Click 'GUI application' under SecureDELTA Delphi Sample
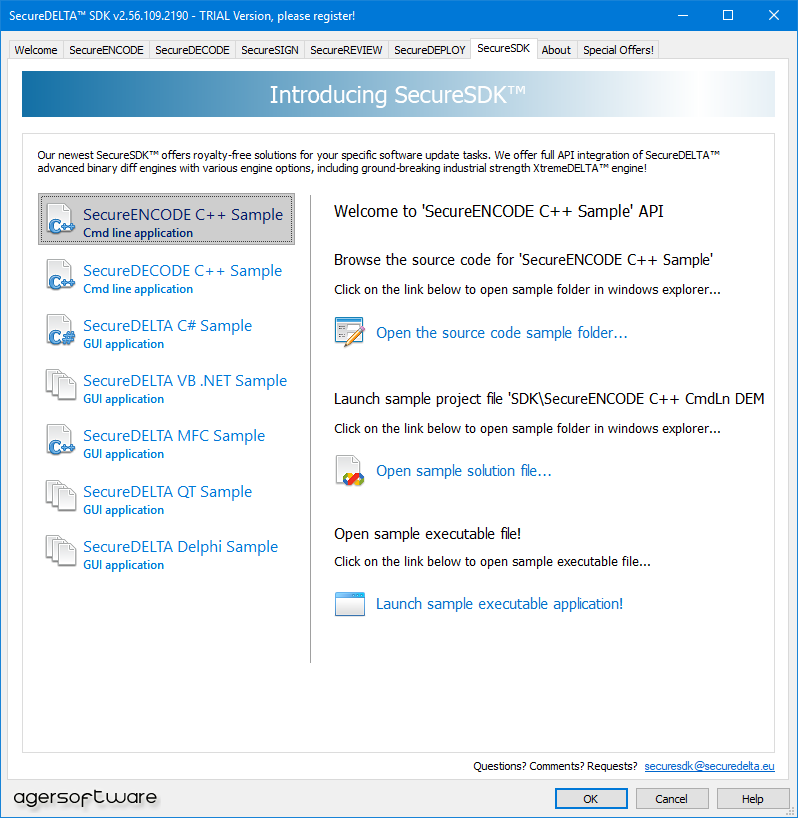The image size is (798, 818). 124,565
